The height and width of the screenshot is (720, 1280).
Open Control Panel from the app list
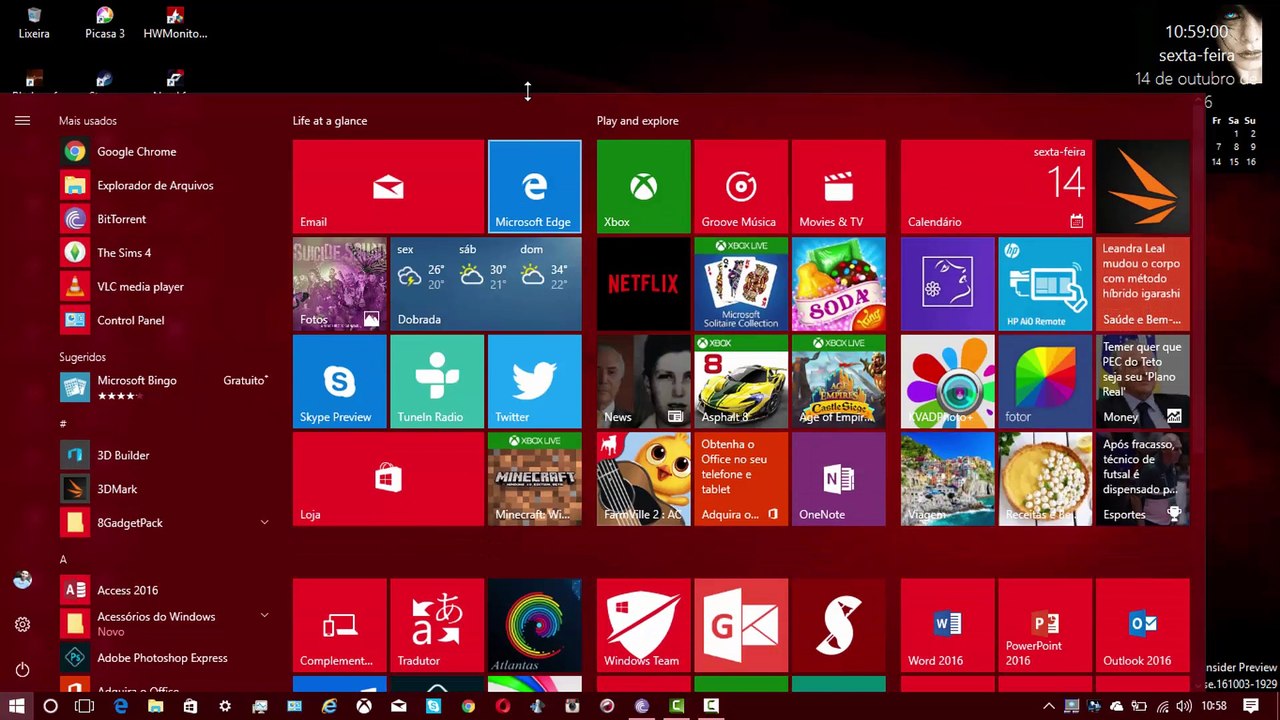165,320
